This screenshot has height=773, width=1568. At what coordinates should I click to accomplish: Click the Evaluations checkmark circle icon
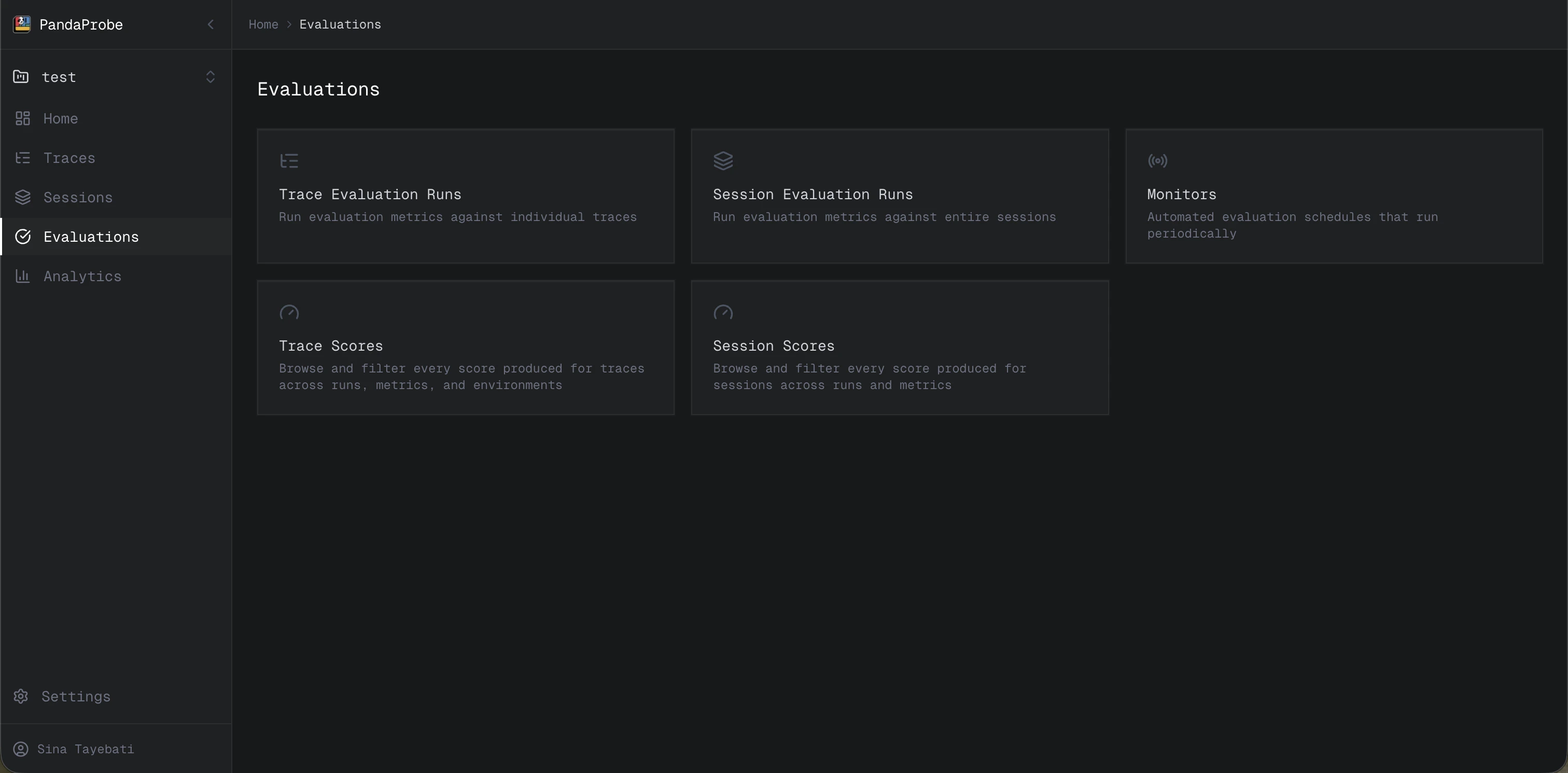tap(22, 237)
